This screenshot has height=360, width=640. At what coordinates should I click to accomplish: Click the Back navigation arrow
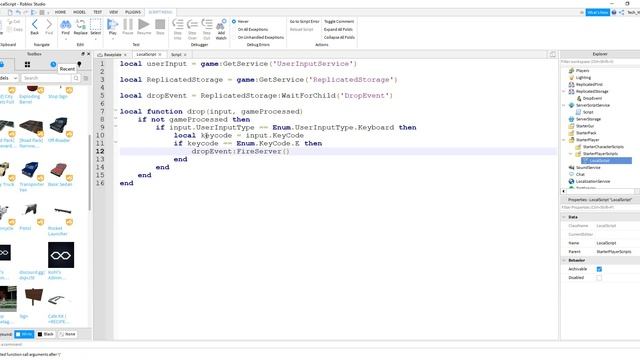point(35,24)
